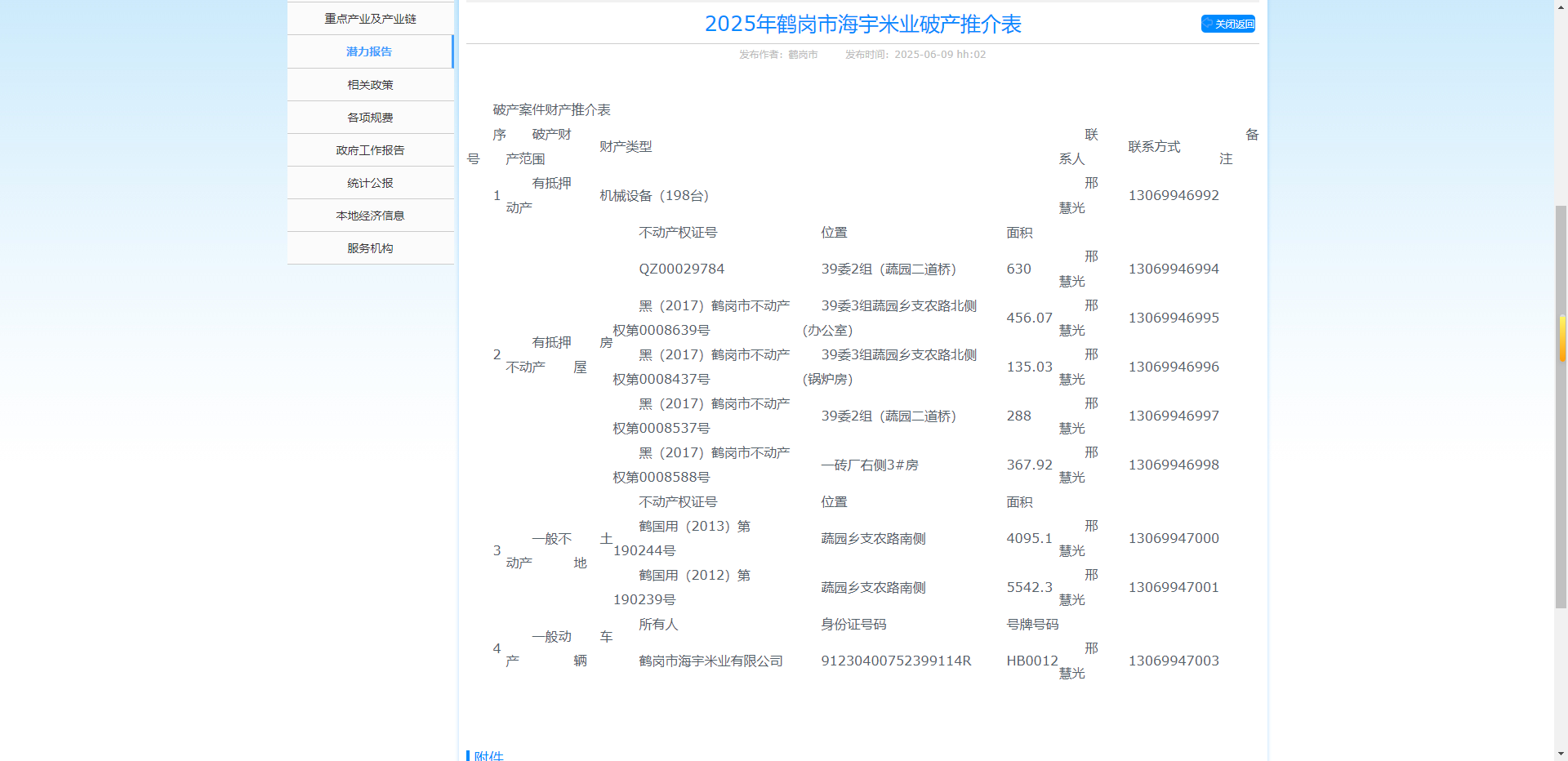Click the 附件 heading
1568x761 pixels.
point(488,755)
